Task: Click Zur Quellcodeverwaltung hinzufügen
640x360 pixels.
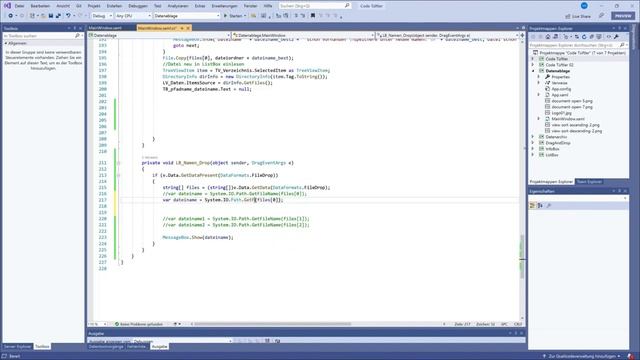Action: pyautogui.click(x=582, y=356)
